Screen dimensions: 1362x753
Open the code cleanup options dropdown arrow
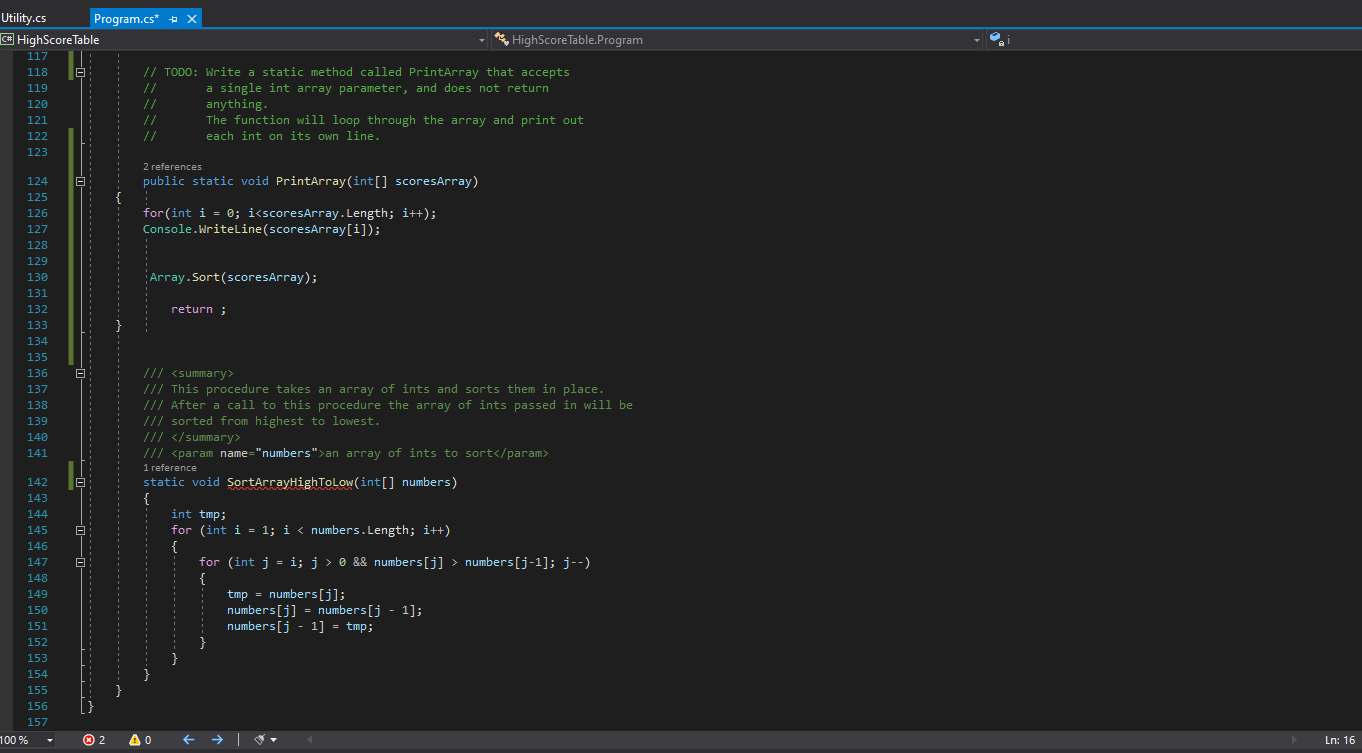(x=273, y=740)
